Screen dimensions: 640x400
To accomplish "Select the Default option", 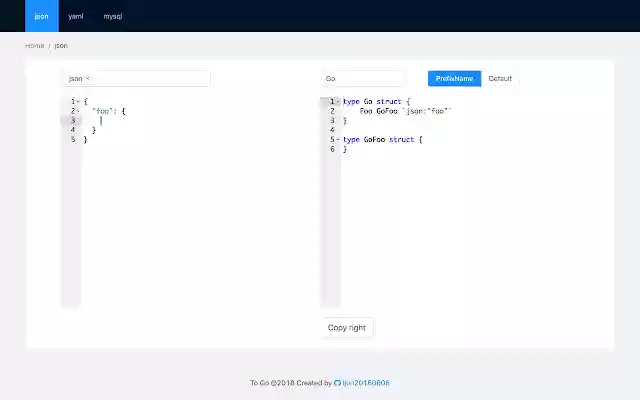I will [500, 78].
